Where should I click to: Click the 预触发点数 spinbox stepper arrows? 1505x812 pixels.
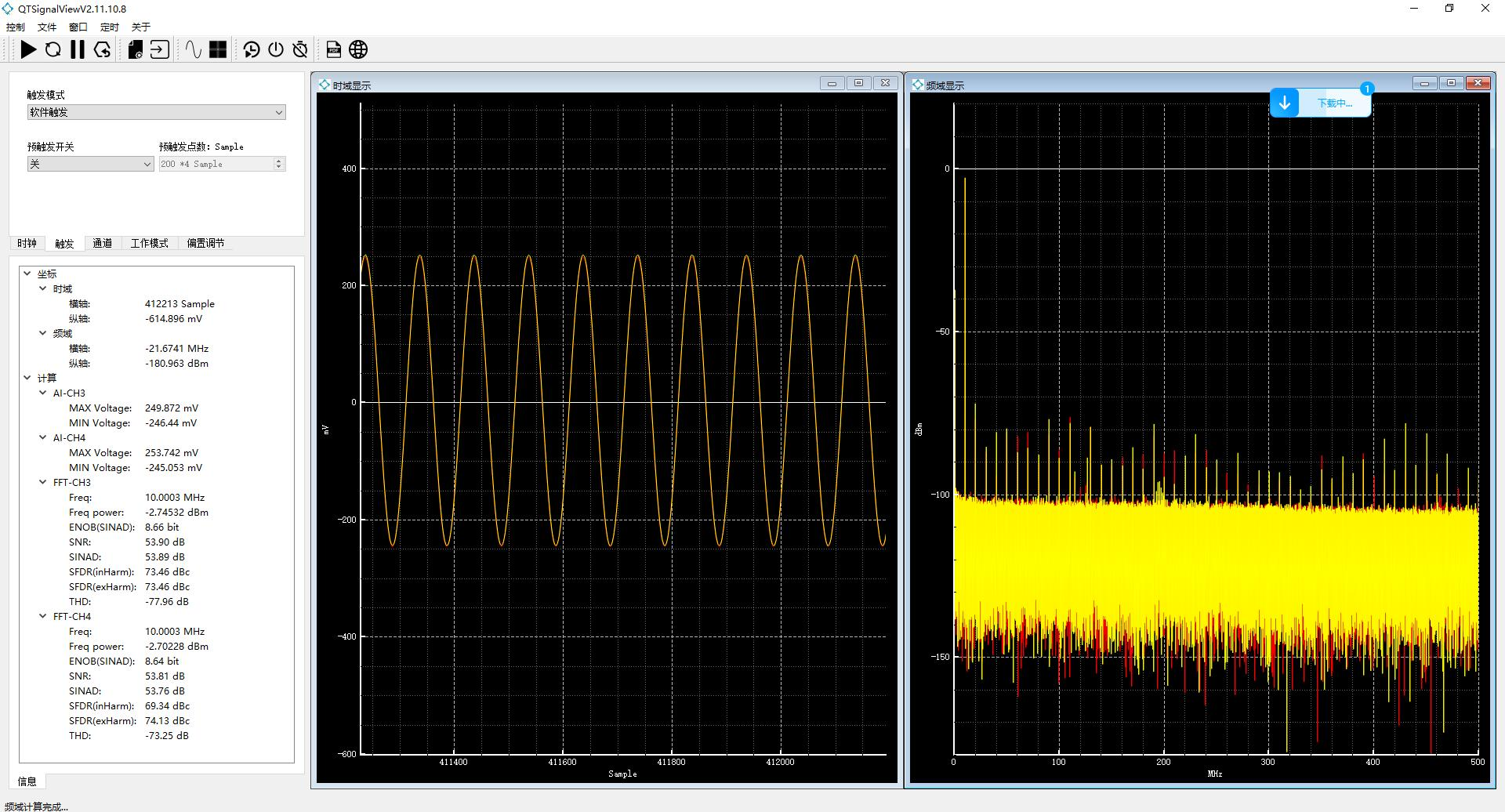pyautogui.click(x=278, y=164)
